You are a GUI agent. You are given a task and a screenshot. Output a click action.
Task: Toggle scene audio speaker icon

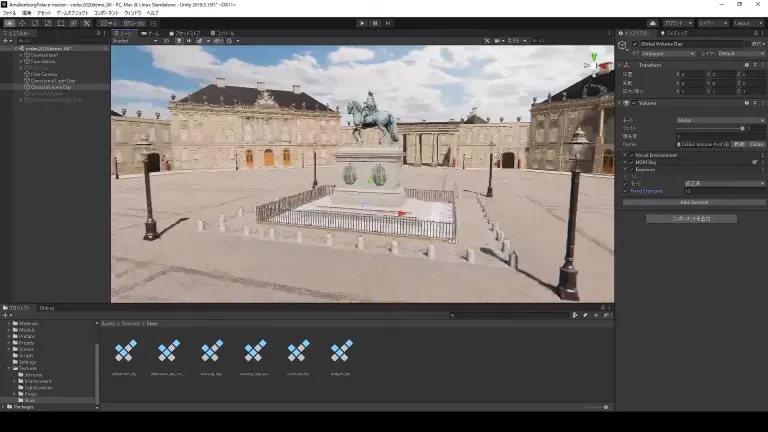189,41
